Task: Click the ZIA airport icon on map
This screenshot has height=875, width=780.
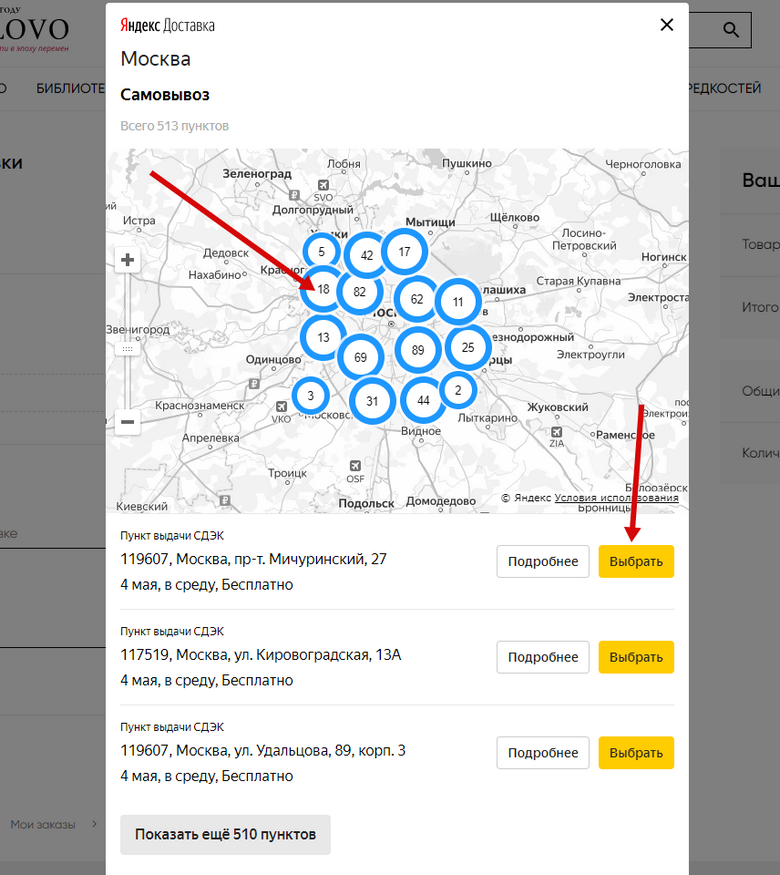Action: tap(556, 432)
